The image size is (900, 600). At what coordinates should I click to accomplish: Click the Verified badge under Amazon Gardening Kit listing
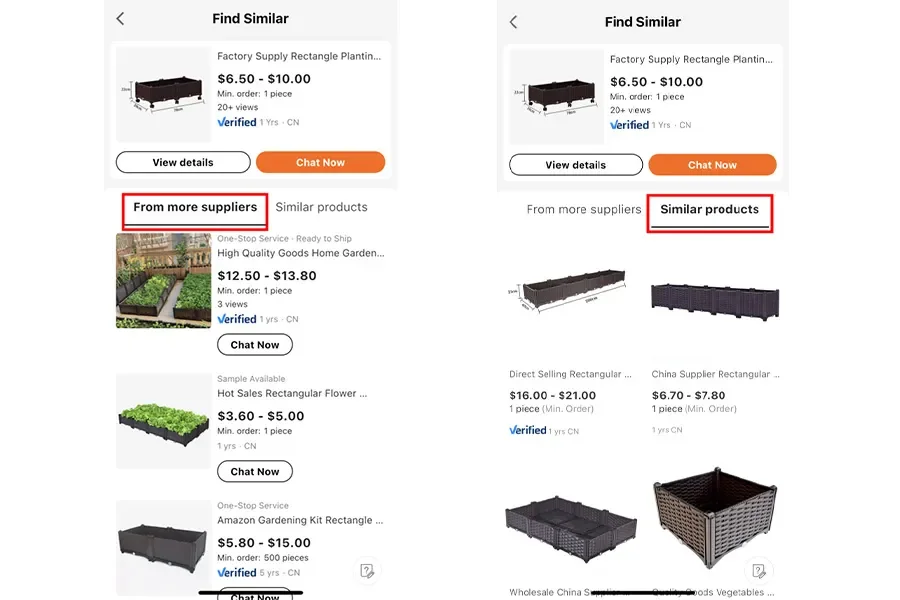coord(237,571)
